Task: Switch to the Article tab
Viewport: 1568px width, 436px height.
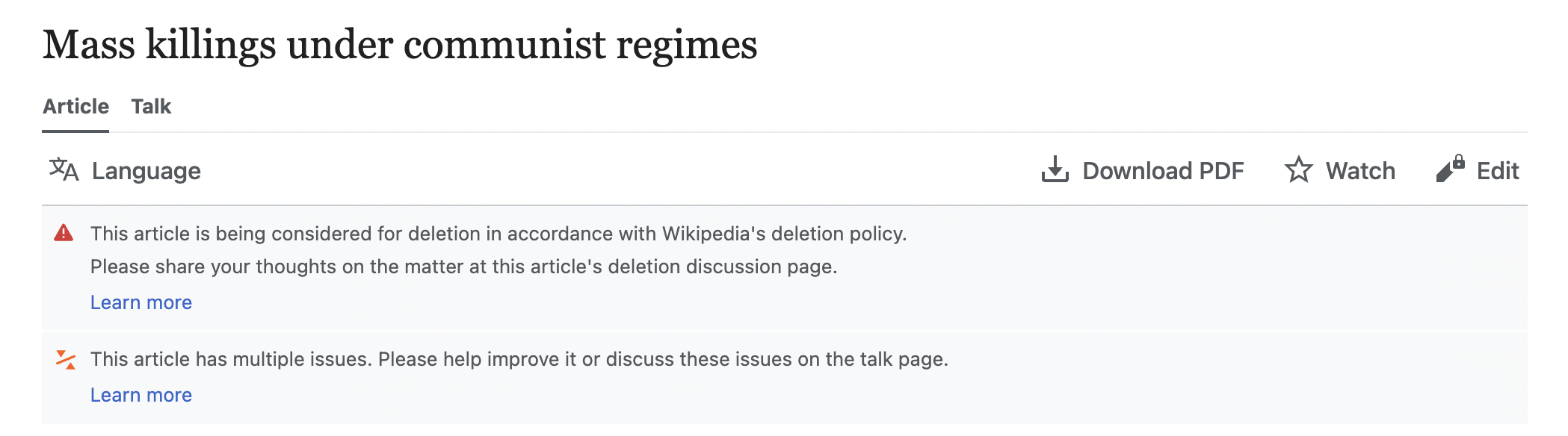Action: (x=75, y=107)
